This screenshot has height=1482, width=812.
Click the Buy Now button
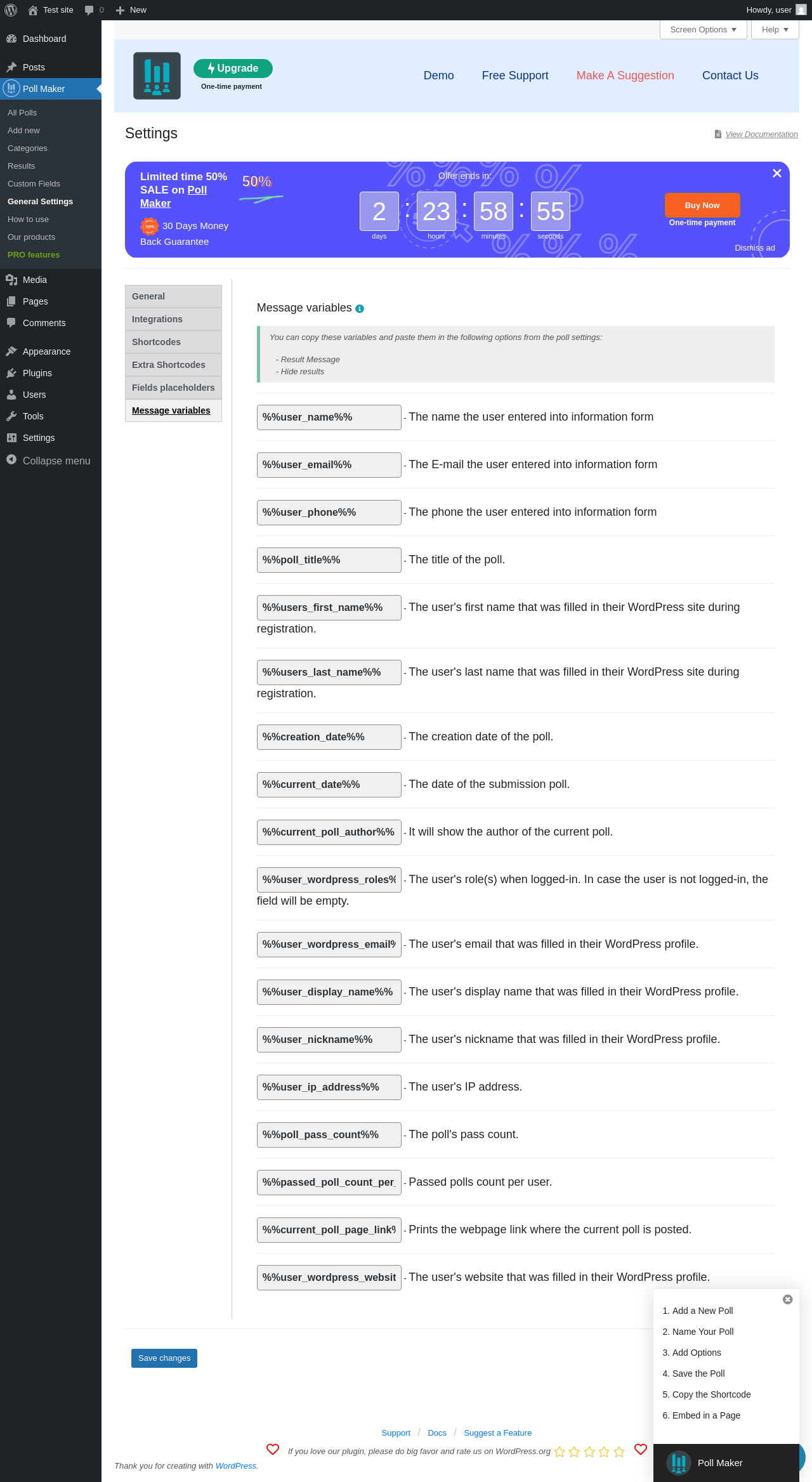[702, 206]
